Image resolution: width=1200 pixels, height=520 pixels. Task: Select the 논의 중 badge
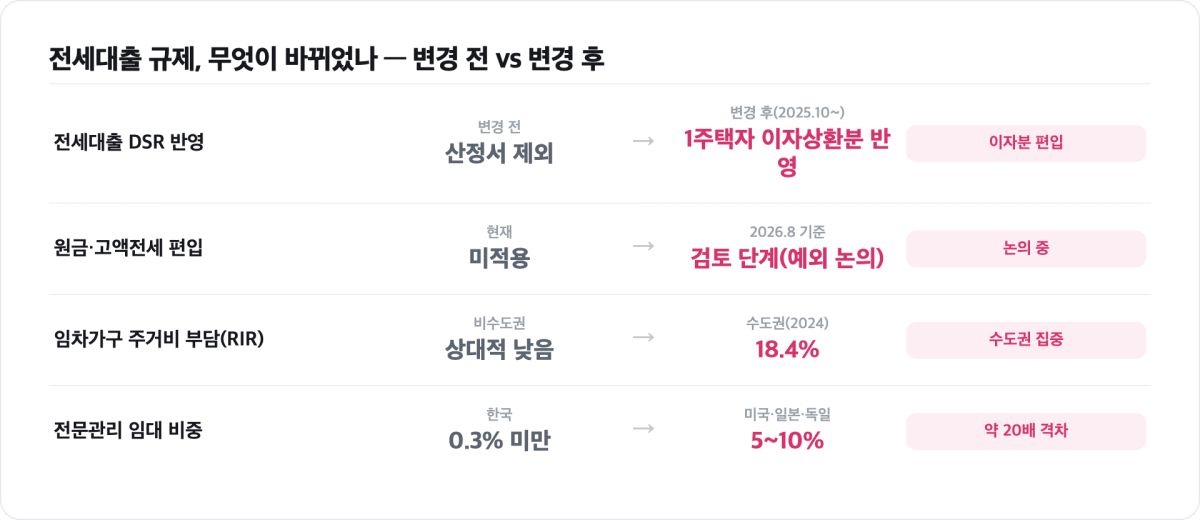(x=1026, y=249)
